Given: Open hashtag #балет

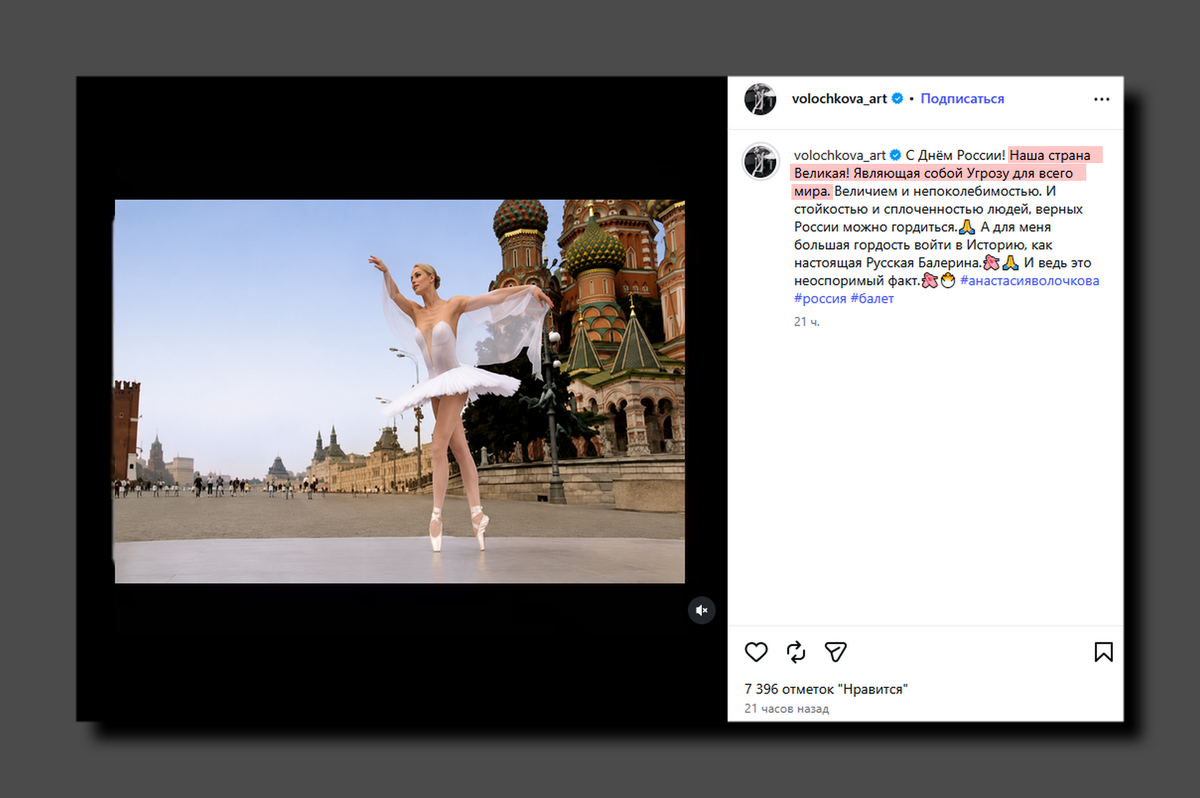Looking at the screenshot, I should (872, 299).
